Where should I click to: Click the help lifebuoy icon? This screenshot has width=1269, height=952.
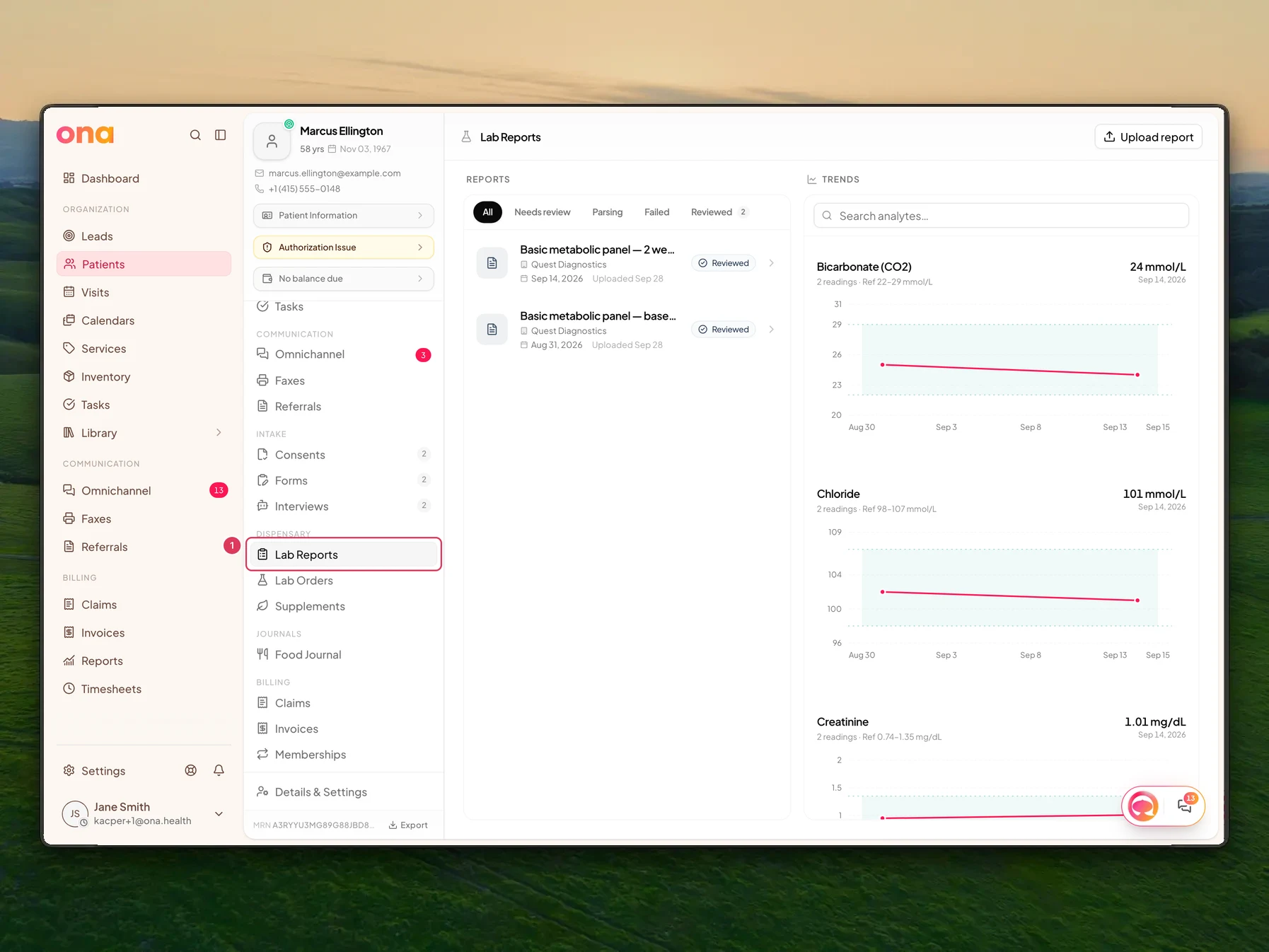tap(191, 770)
